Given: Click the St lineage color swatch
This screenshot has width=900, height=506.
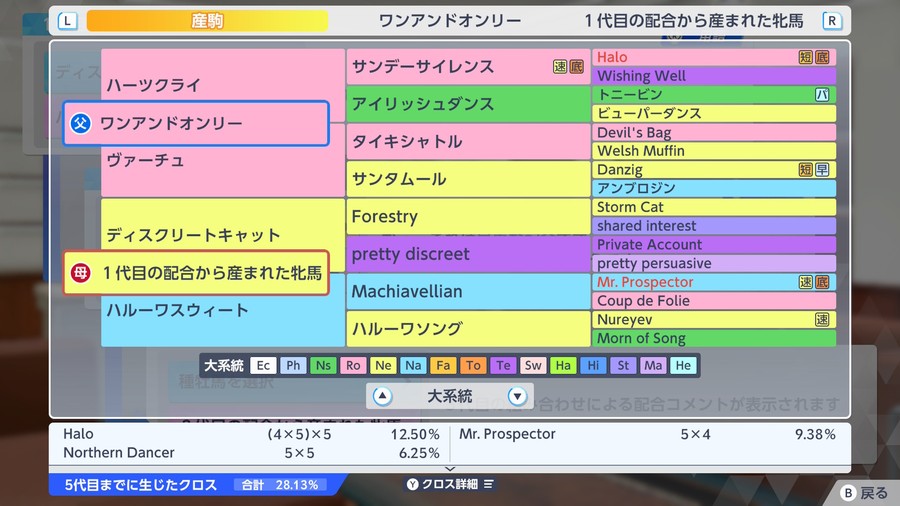Looking at the screenshot, I should [x=623, y=365].
